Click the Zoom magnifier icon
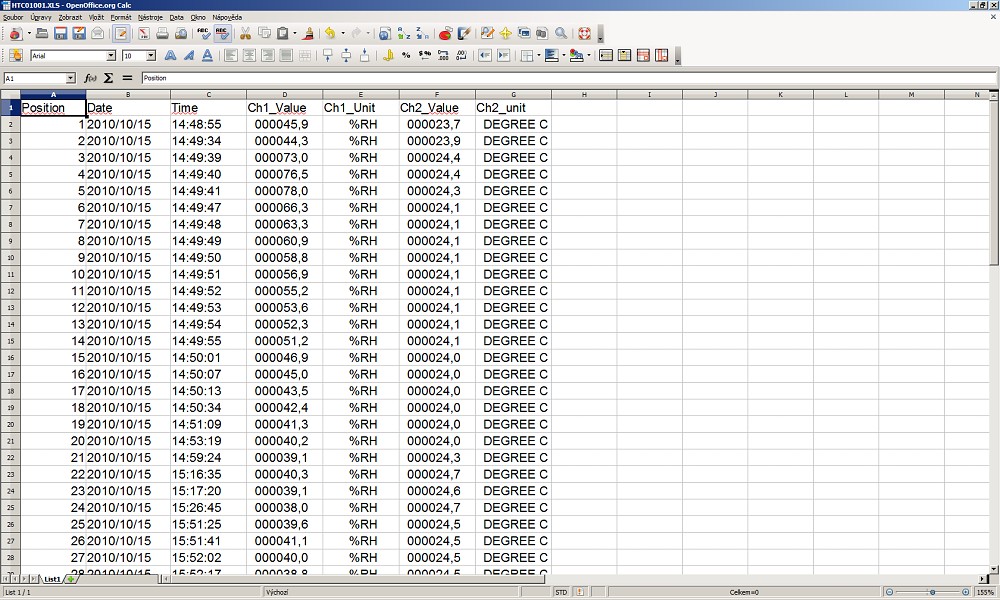The width and height of the screenshot is (1000, 600). [561, 34]
